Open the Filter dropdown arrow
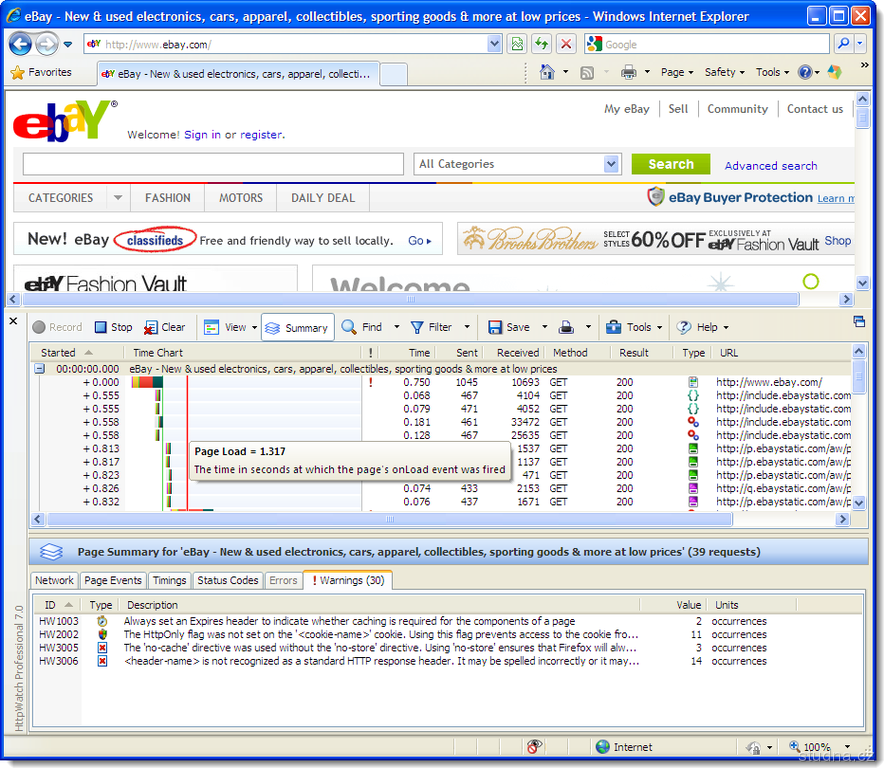The width and height of the screenshot is (884, 768). point(466,327)
